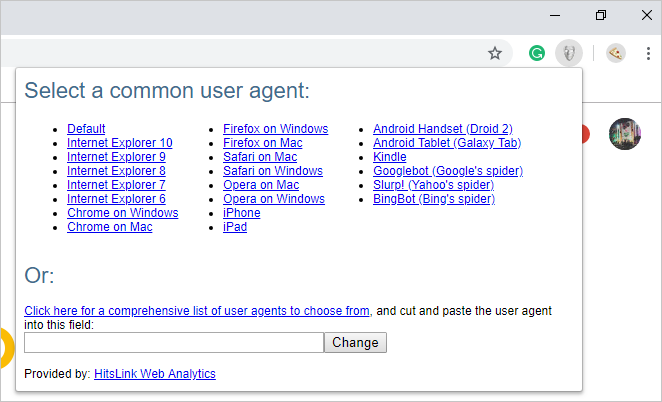The width and height of the screenshot is (662, 402).
Task: Select the Default user agent
Action: (x=86, y=129)
